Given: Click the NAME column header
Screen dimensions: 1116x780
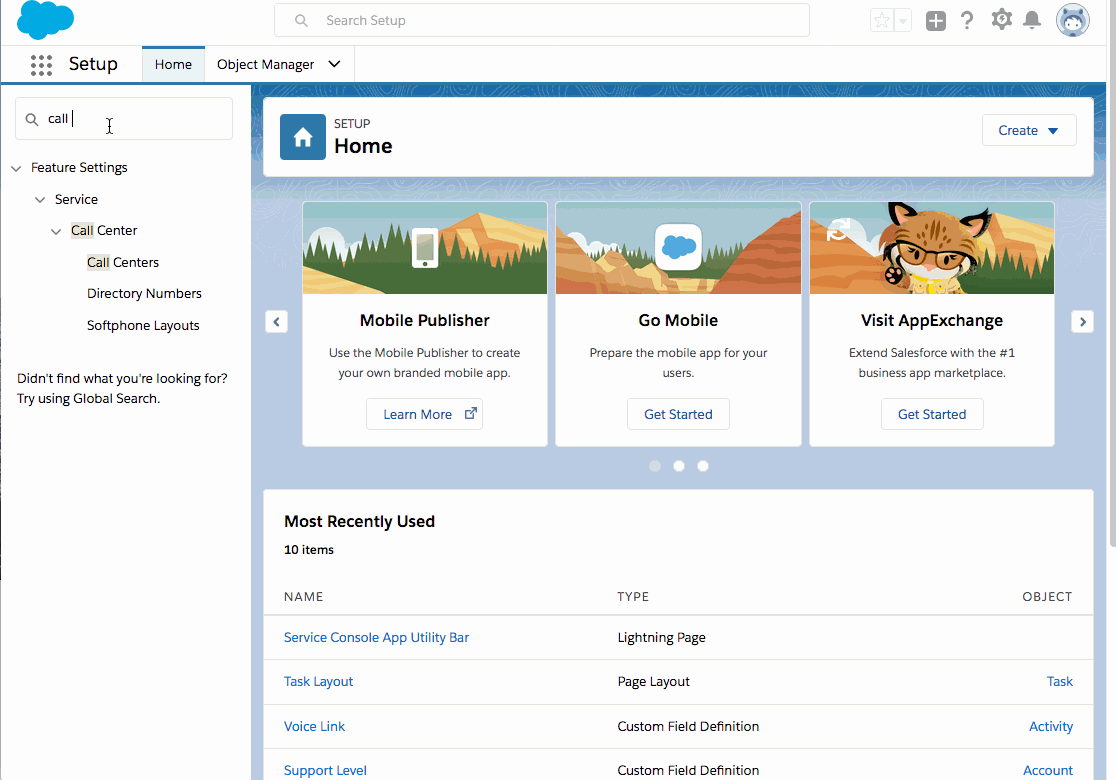Looking at the screenshot, I should [x=303, y=596].
